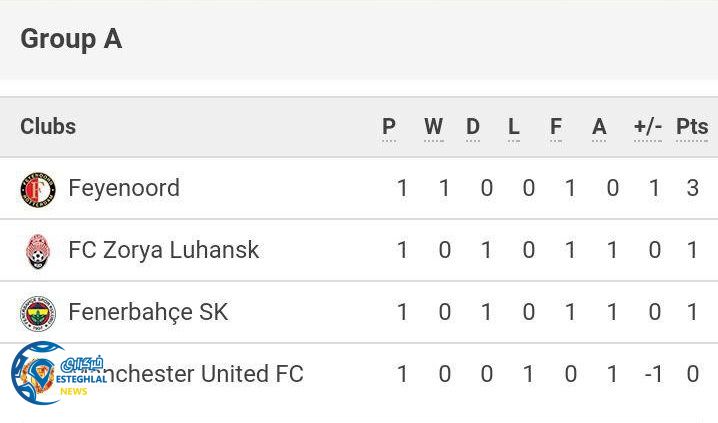The image size is (718, 423).
Task: Click the W (wins) column header
Action: point(433,127)
